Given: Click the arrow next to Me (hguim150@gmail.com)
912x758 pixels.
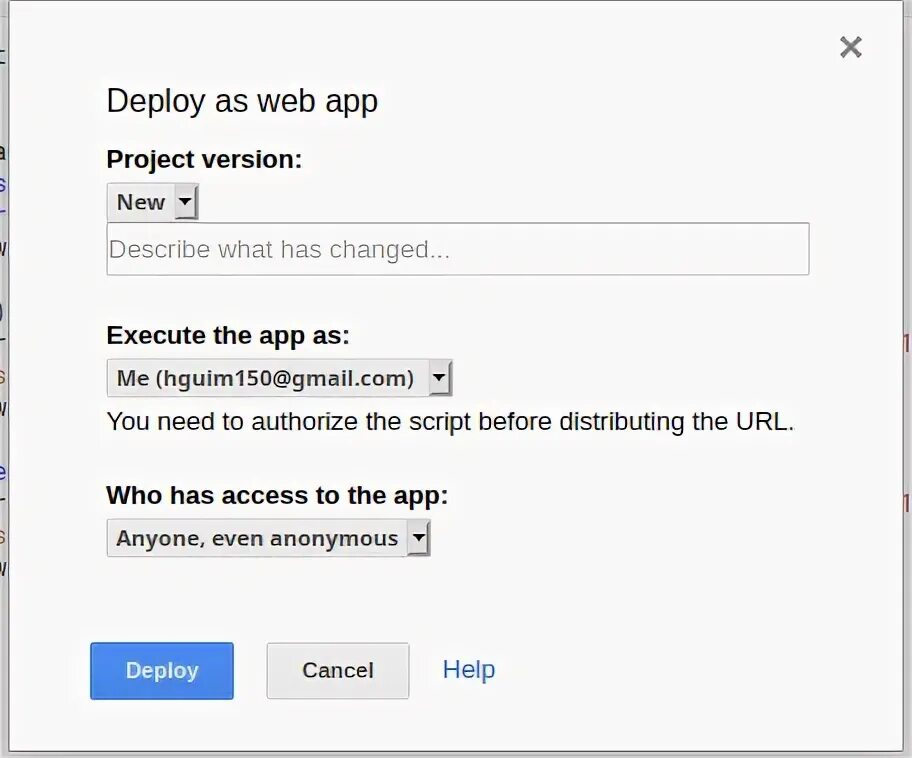Looking at the screenshot, I should point(440,378).
